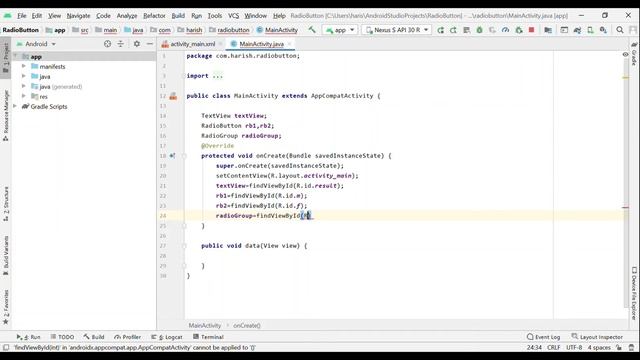The width and height of the screenshot is (640, 360).
Task: Open the Event Log
Action: coord(543,337)
